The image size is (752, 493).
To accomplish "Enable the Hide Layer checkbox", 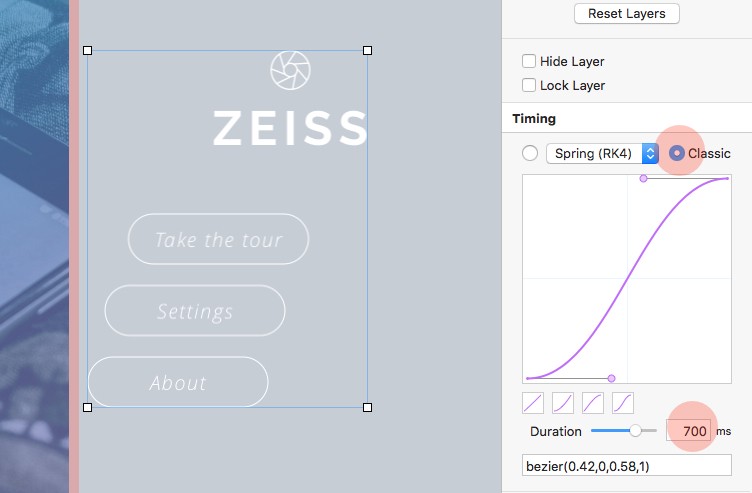I will click(529, 61).
